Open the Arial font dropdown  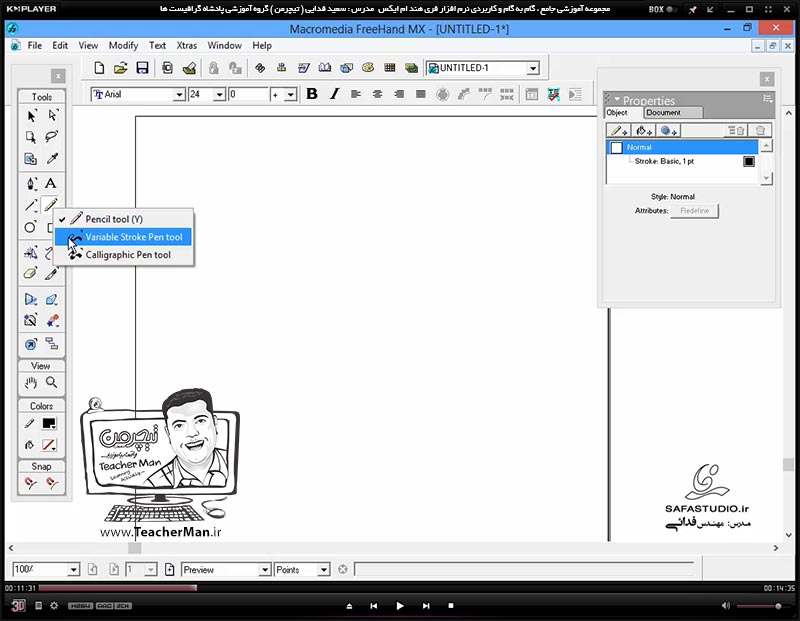click(179, 95)
